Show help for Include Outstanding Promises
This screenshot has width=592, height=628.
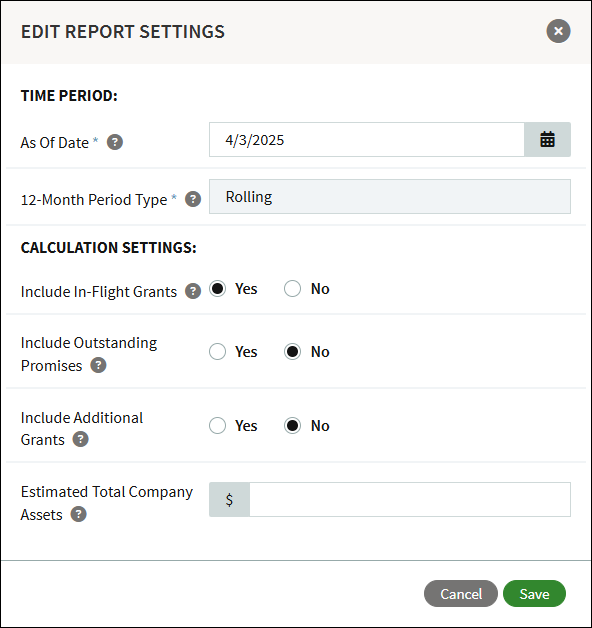coord(99,365)
